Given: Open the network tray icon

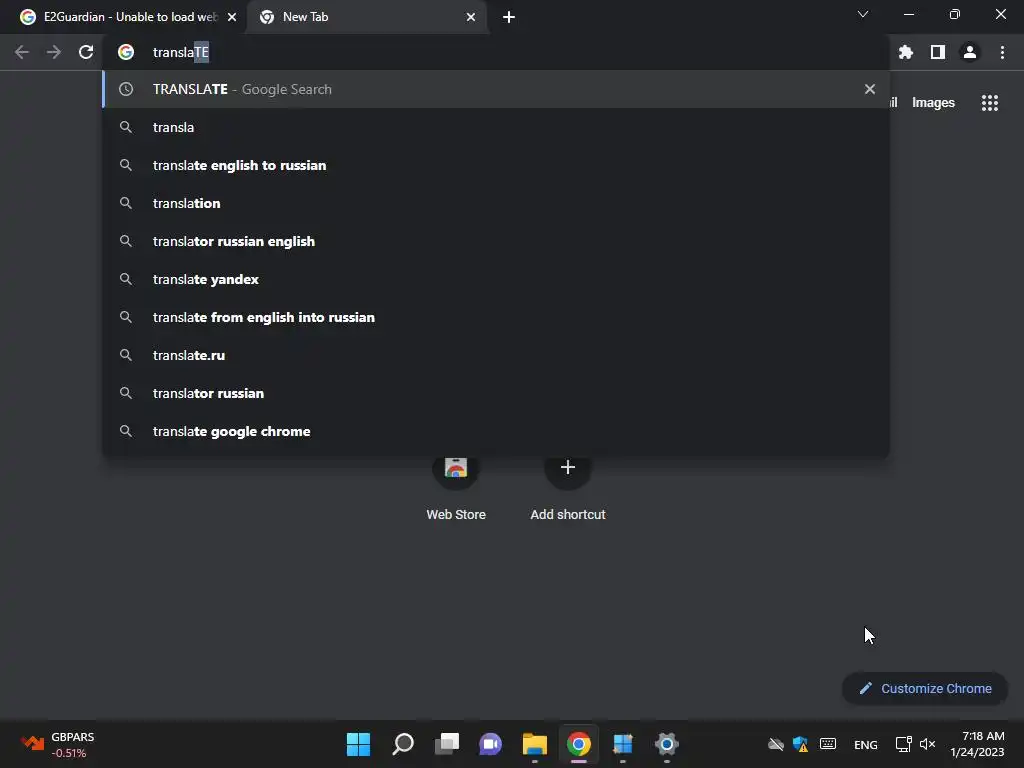Looking at the screenshot, I should tap(903, 744).
